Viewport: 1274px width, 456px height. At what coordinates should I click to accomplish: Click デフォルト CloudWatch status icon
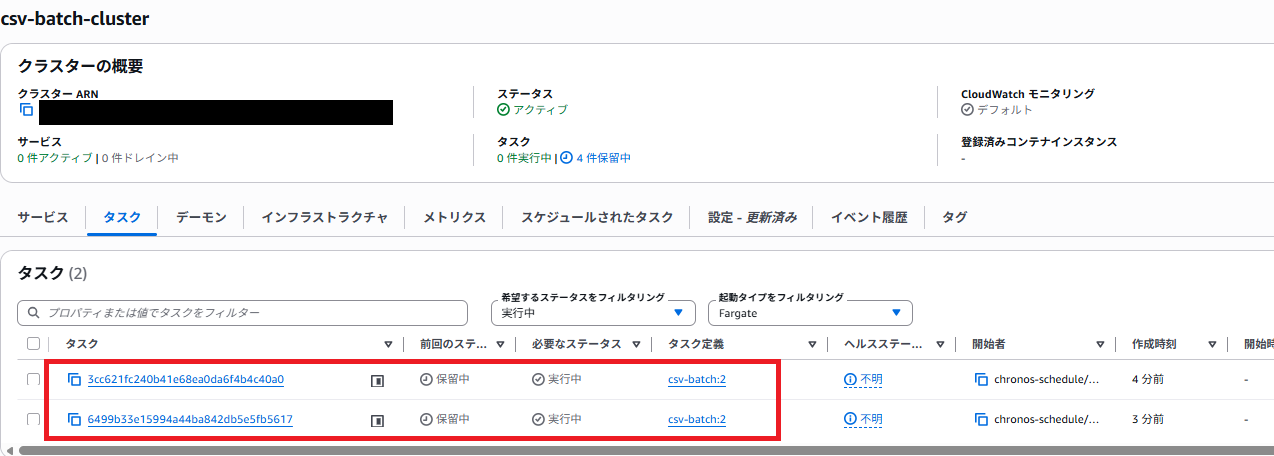pos(967,110)
